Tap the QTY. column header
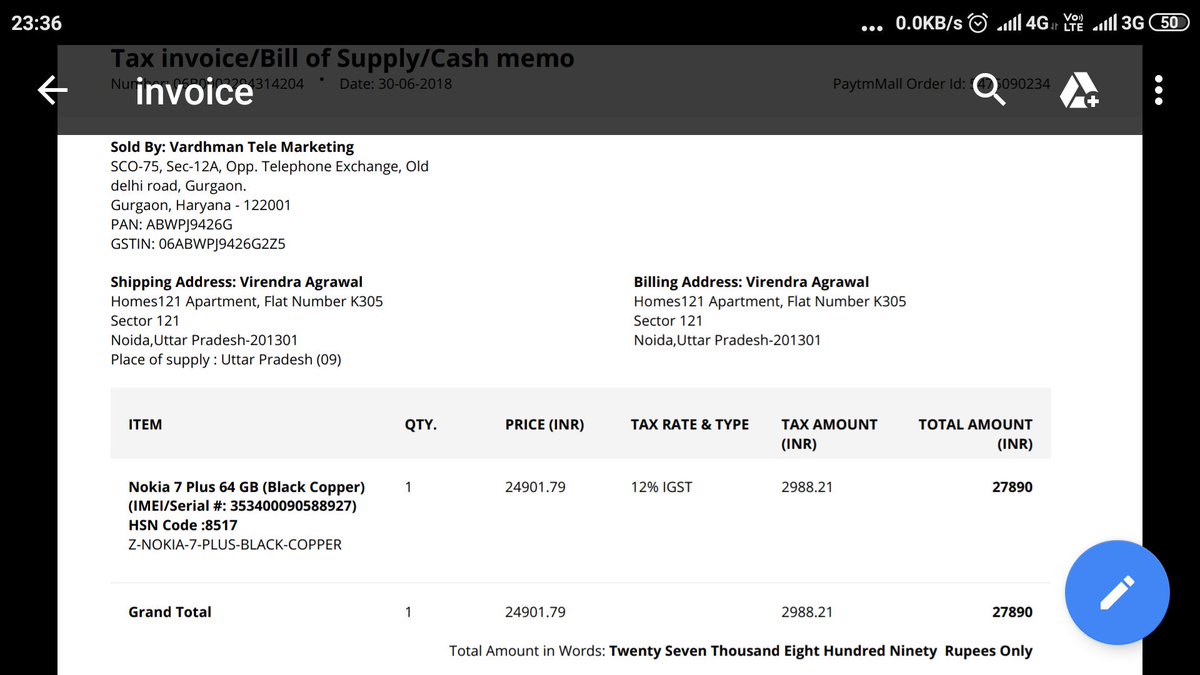Image resolution: width=1200 pixels, height=675 pixels. tap(420, 424)
